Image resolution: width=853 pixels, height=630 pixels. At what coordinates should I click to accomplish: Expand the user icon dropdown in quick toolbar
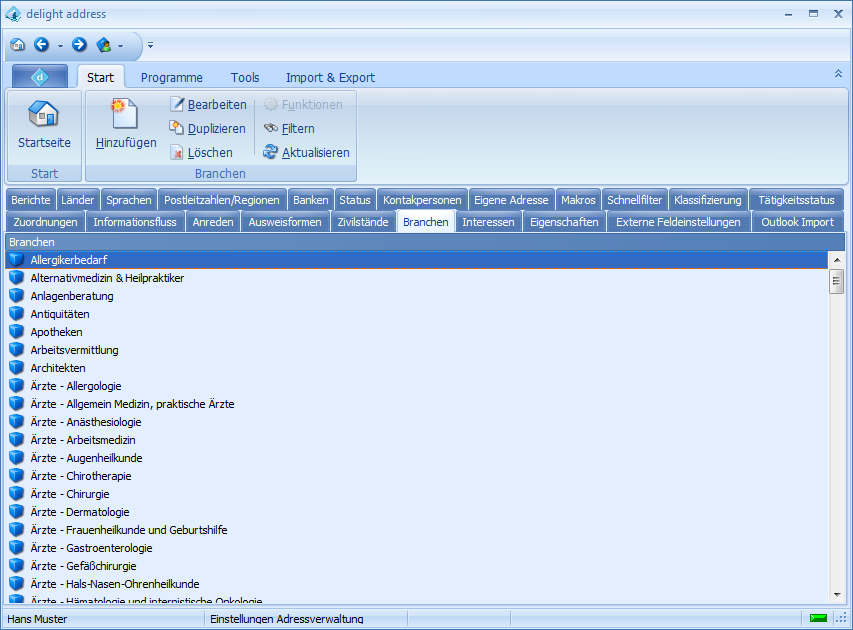click(121, 45)
